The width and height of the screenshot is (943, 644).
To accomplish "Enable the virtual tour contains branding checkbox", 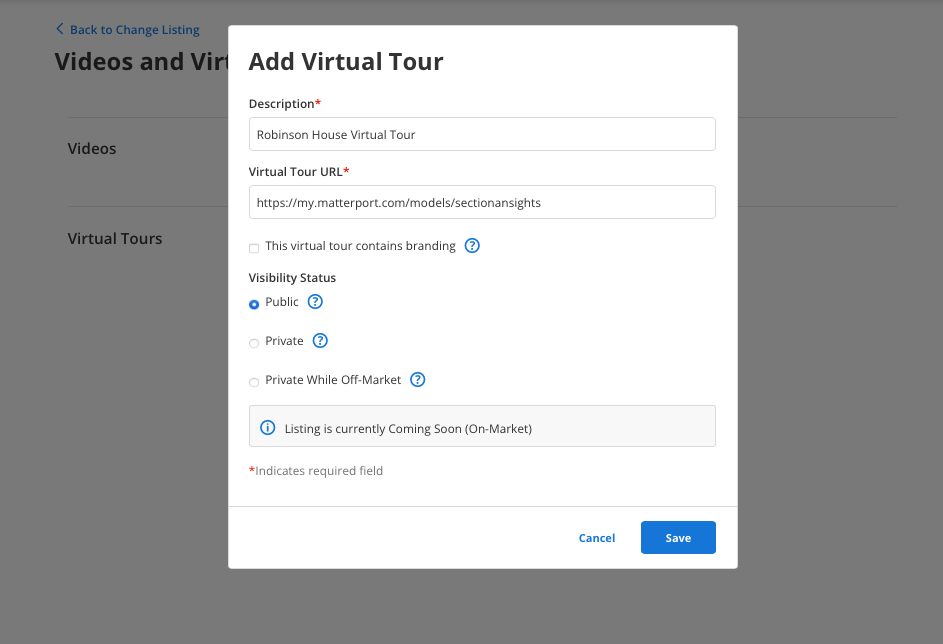I will [254, 247].
